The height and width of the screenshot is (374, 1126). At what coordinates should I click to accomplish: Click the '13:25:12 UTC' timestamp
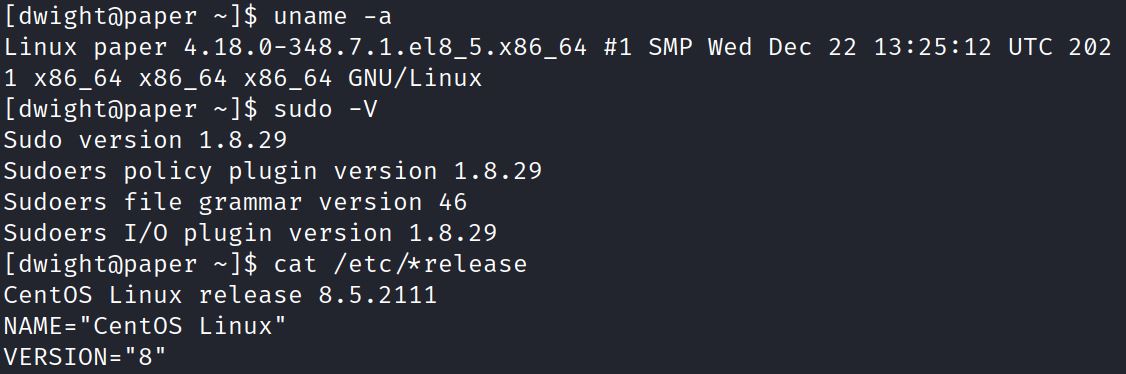962,48
